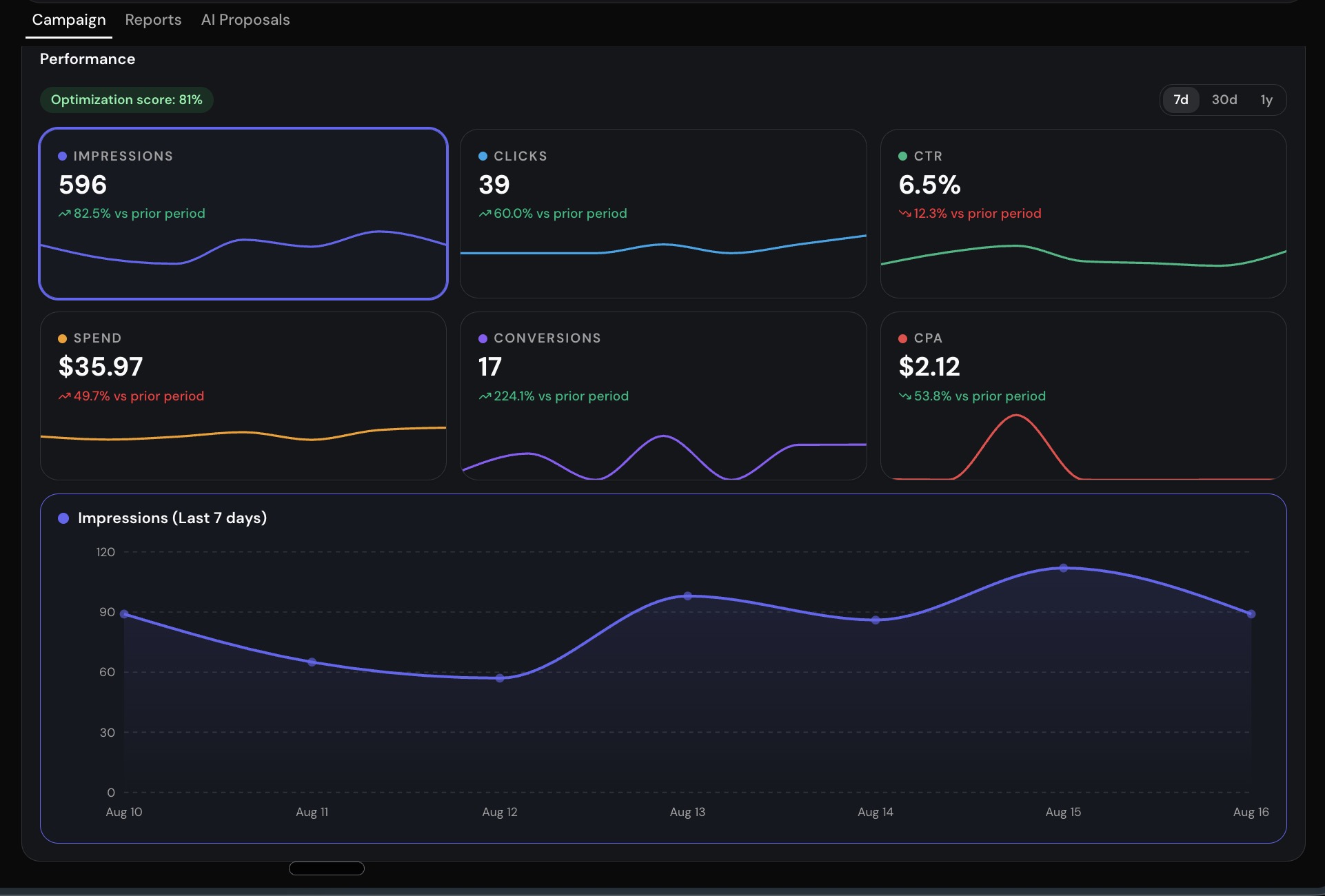Click the $2.12 CPA value

click(x=929, y=367)
